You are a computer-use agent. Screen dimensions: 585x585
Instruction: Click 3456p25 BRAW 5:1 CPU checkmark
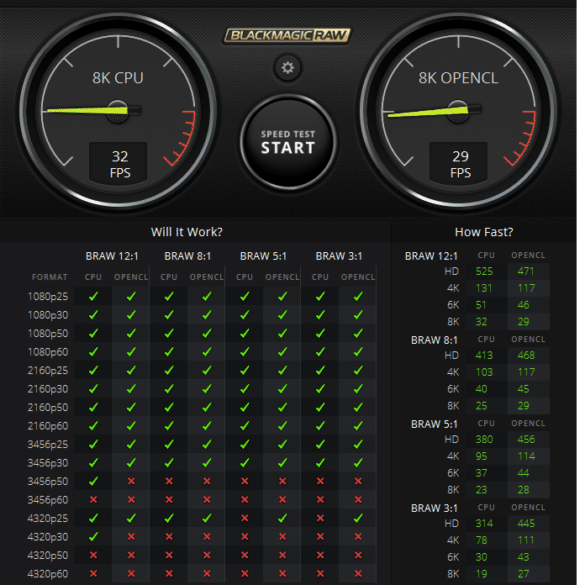click(x=244, y=444)
